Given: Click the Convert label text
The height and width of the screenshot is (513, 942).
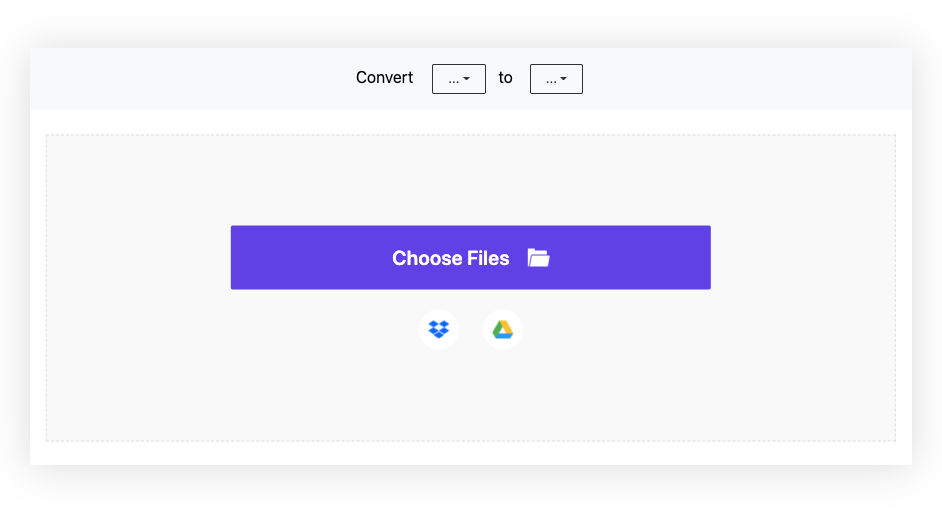Looking at the screenshot, I should point(384,77).
